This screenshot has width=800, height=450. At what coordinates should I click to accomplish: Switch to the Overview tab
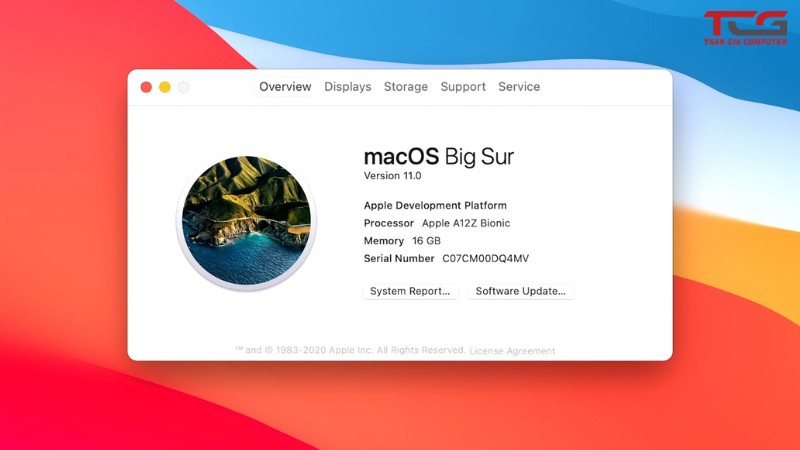point(285,87)
